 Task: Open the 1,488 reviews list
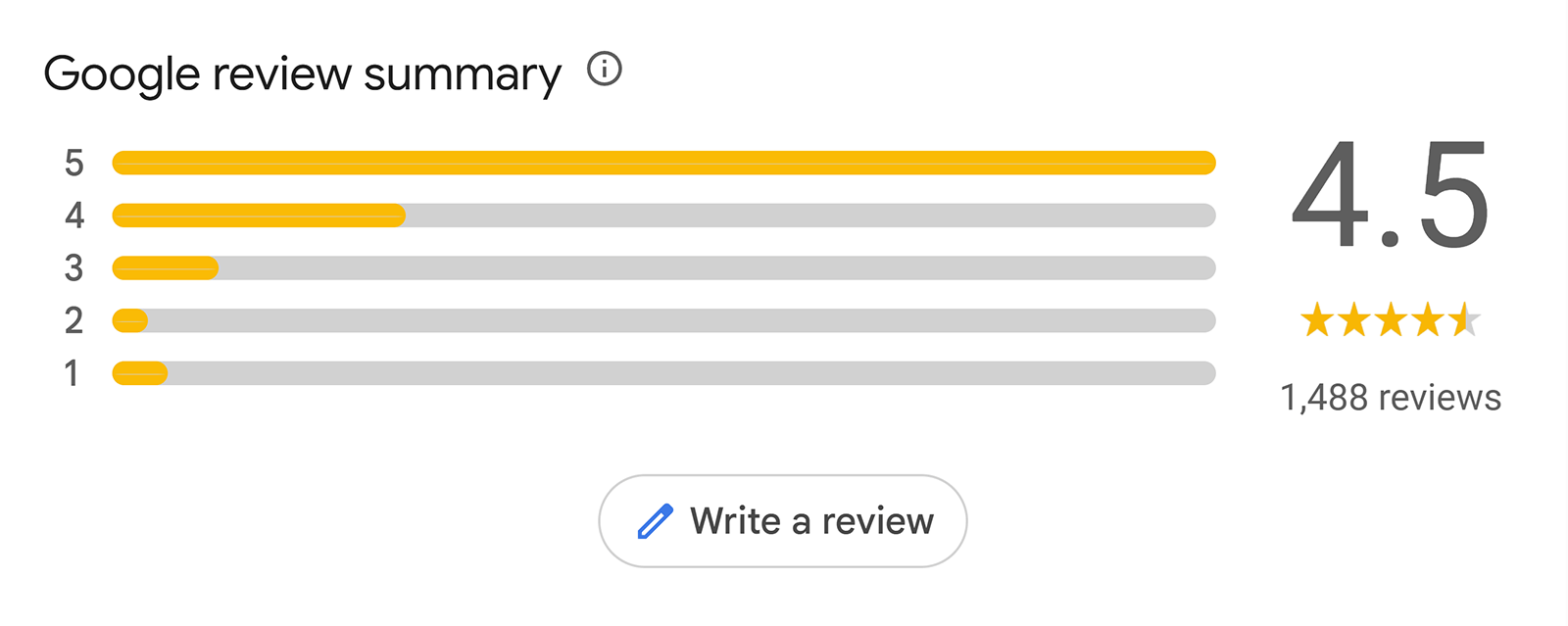point(1391,398)
